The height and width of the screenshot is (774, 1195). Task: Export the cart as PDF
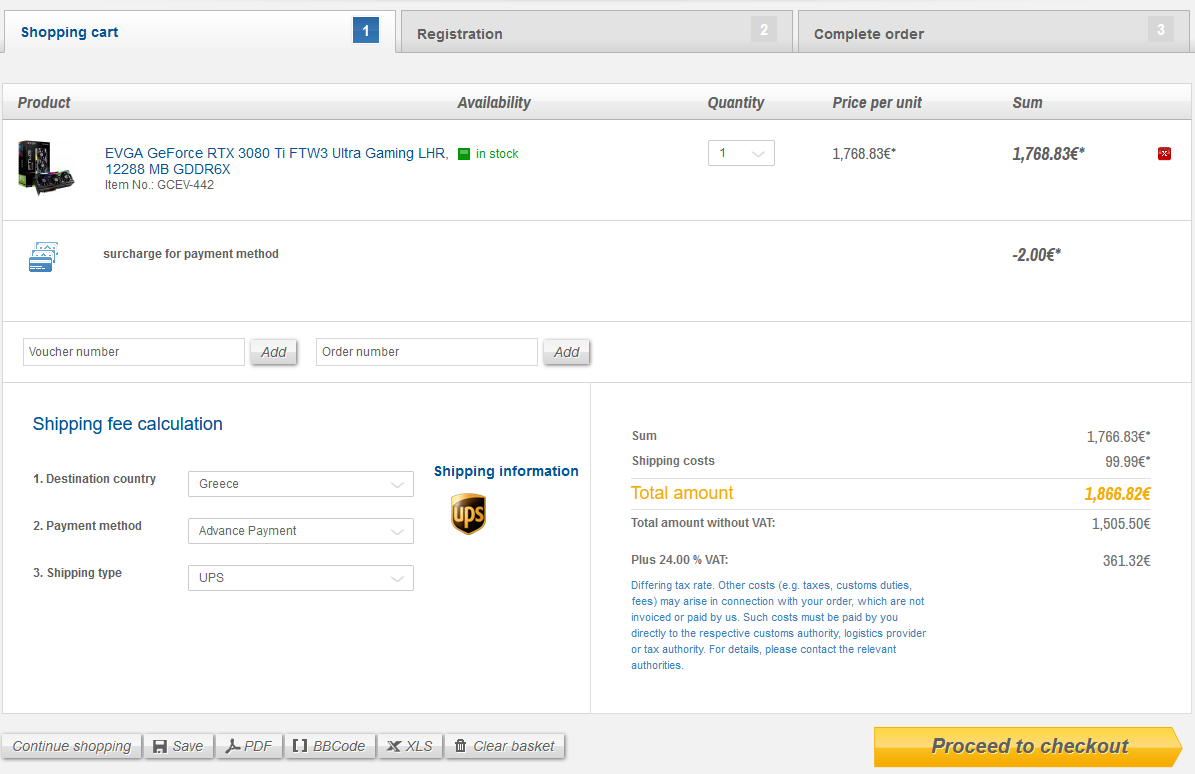pos(248,746)
